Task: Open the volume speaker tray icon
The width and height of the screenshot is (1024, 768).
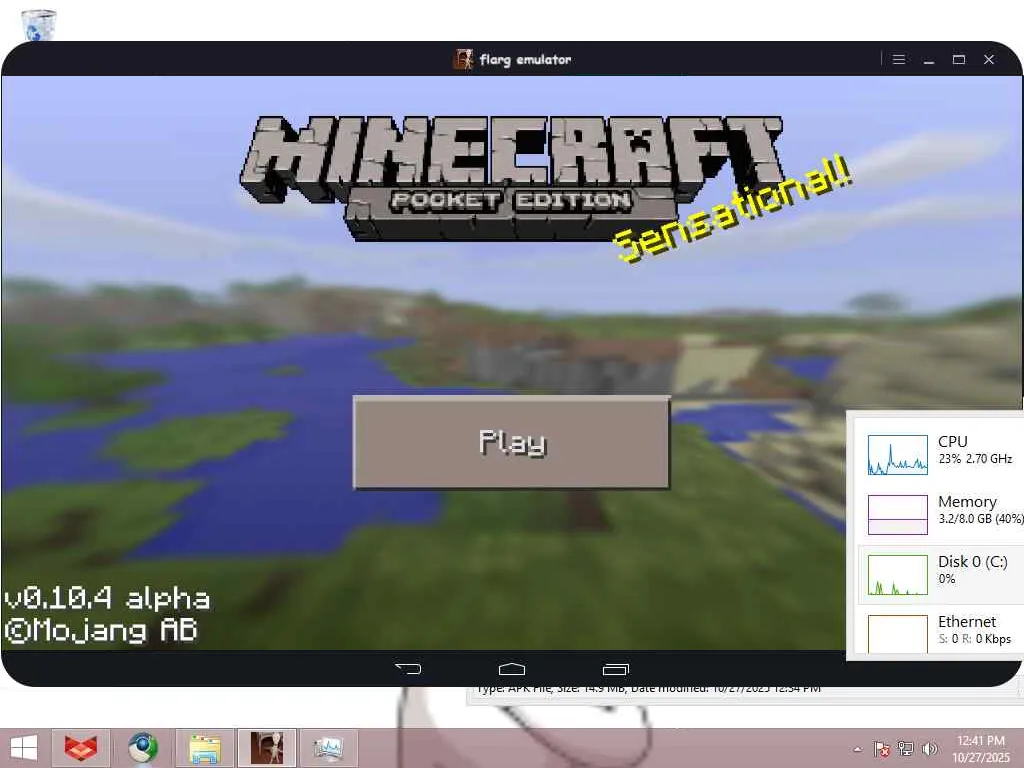Action: point(929,748)
